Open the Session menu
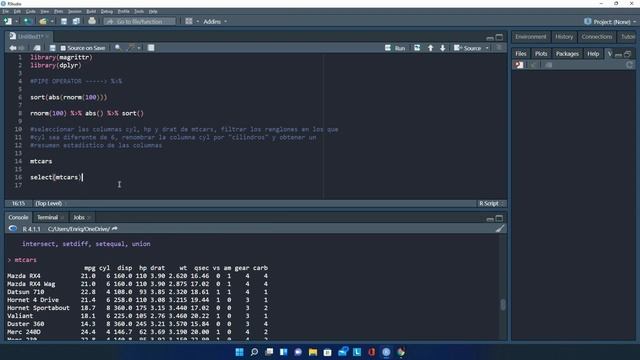The width and height of the screenshot is (640, 360). point(74,11)
